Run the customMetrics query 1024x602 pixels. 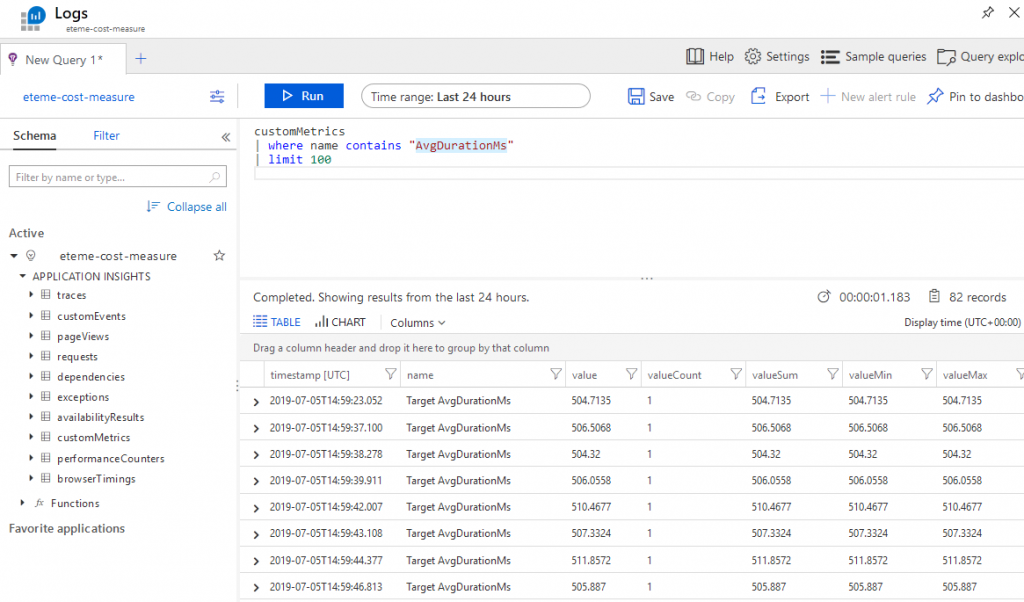tap(303, 96)
